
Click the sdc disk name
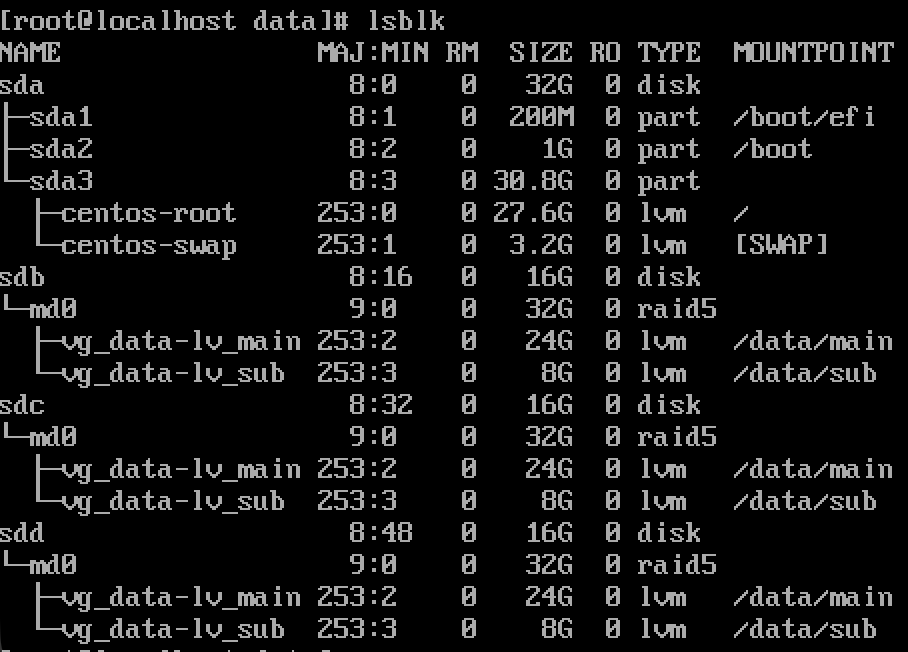tap(23, 405)
